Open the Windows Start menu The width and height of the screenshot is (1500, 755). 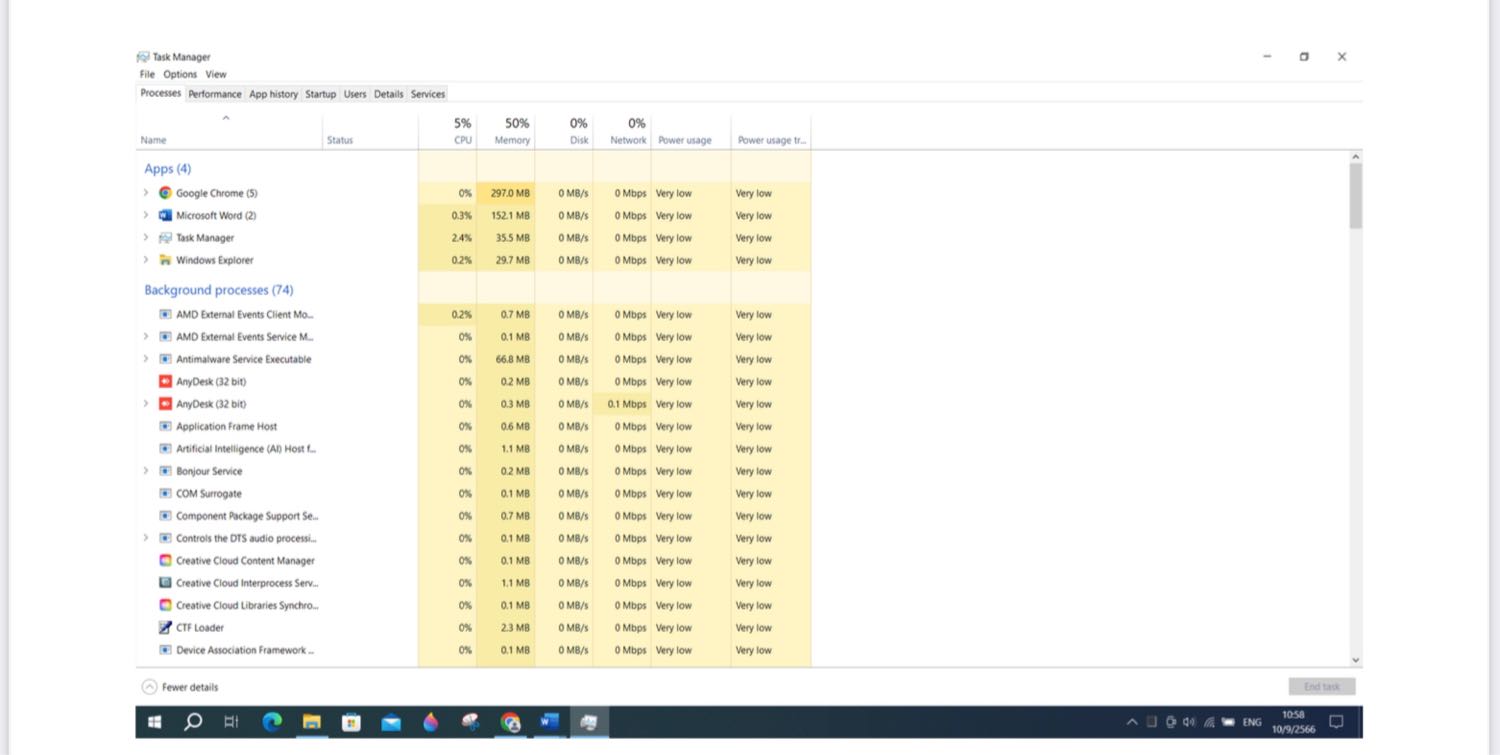pyautogui.click(x=155, y=722)
